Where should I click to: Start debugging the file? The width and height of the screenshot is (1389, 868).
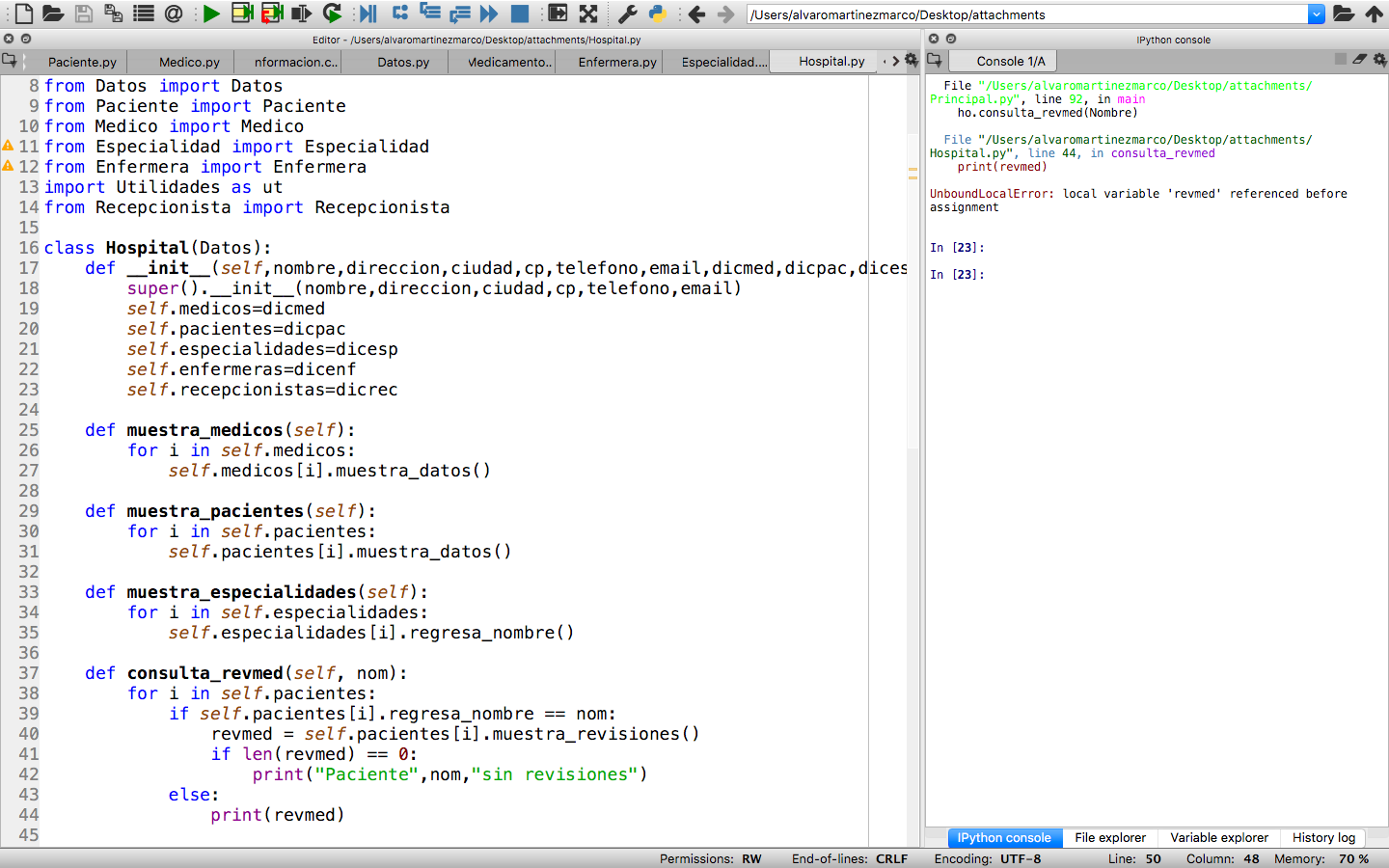click(x=368, y=14)
